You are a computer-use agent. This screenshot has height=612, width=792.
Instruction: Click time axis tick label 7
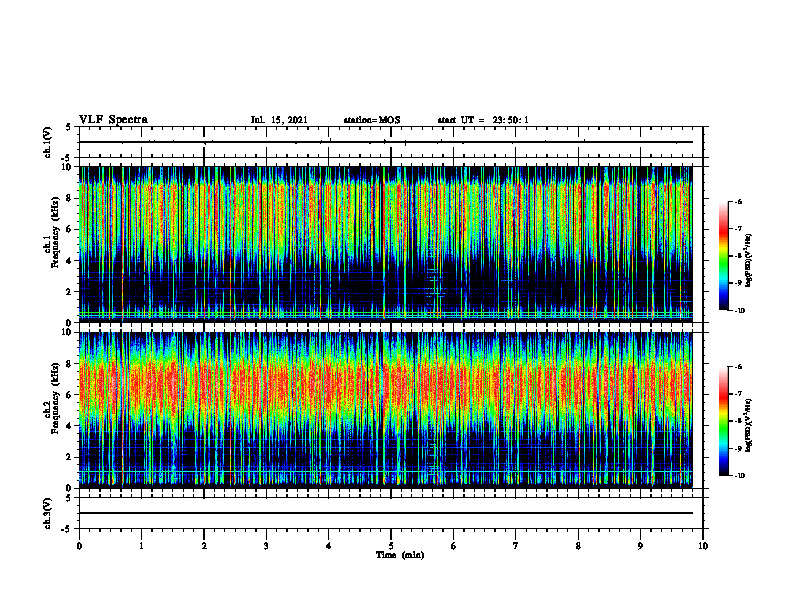[x=516, y=546]
